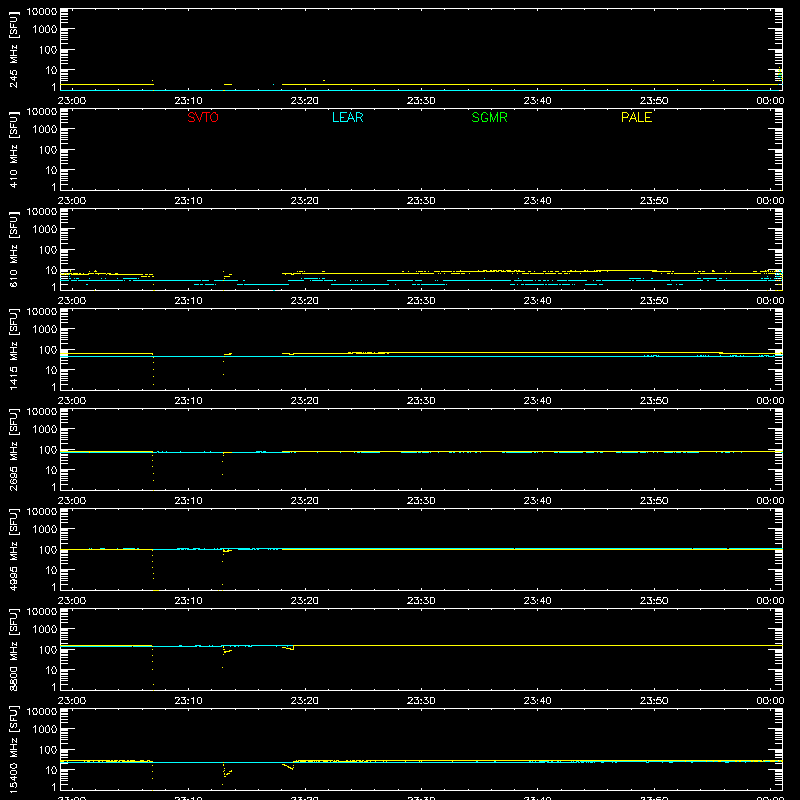Image resolution: width=800 pixels, height=800 pixels.
Task: Click the 10 tick value on 1415 MHz axis
Action: click(51, 370)
